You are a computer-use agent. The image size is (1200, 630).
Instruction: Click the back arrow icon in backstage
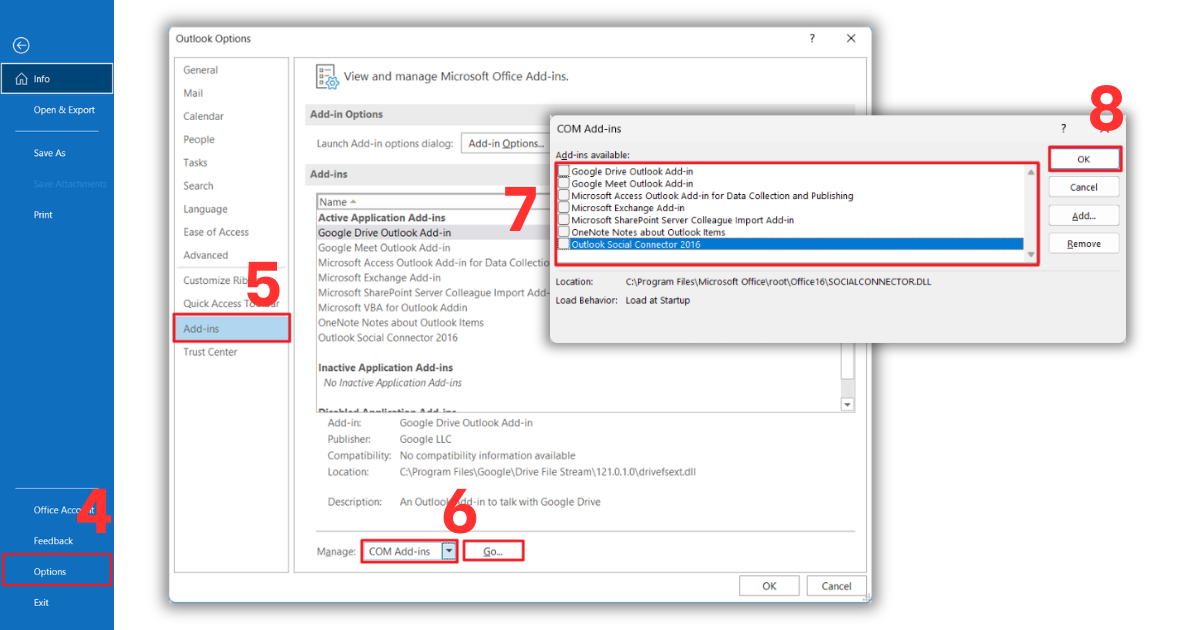coord(21,45)
